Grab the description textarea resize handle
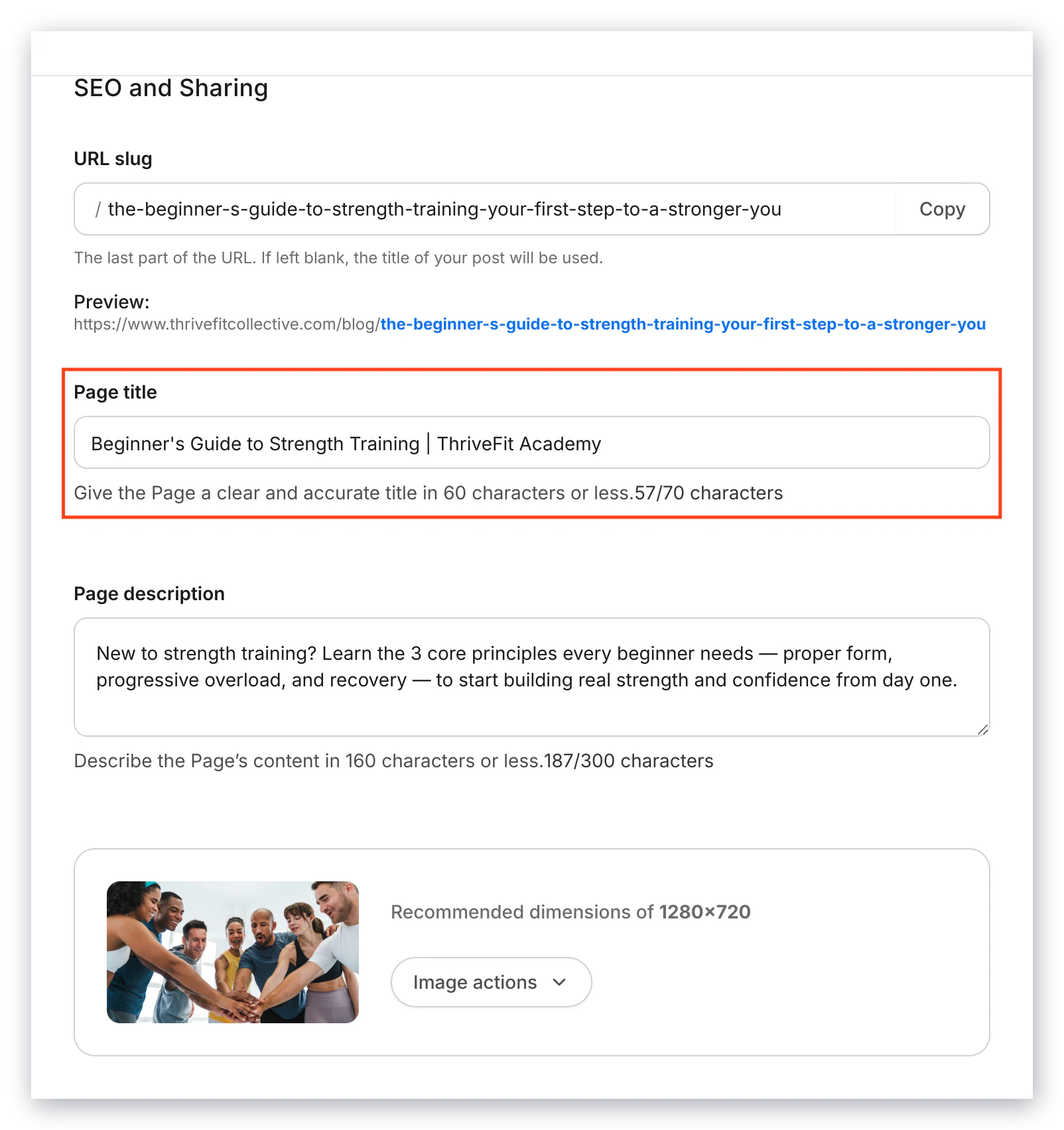1064x1130 pixels. click(x=982, y=729)
